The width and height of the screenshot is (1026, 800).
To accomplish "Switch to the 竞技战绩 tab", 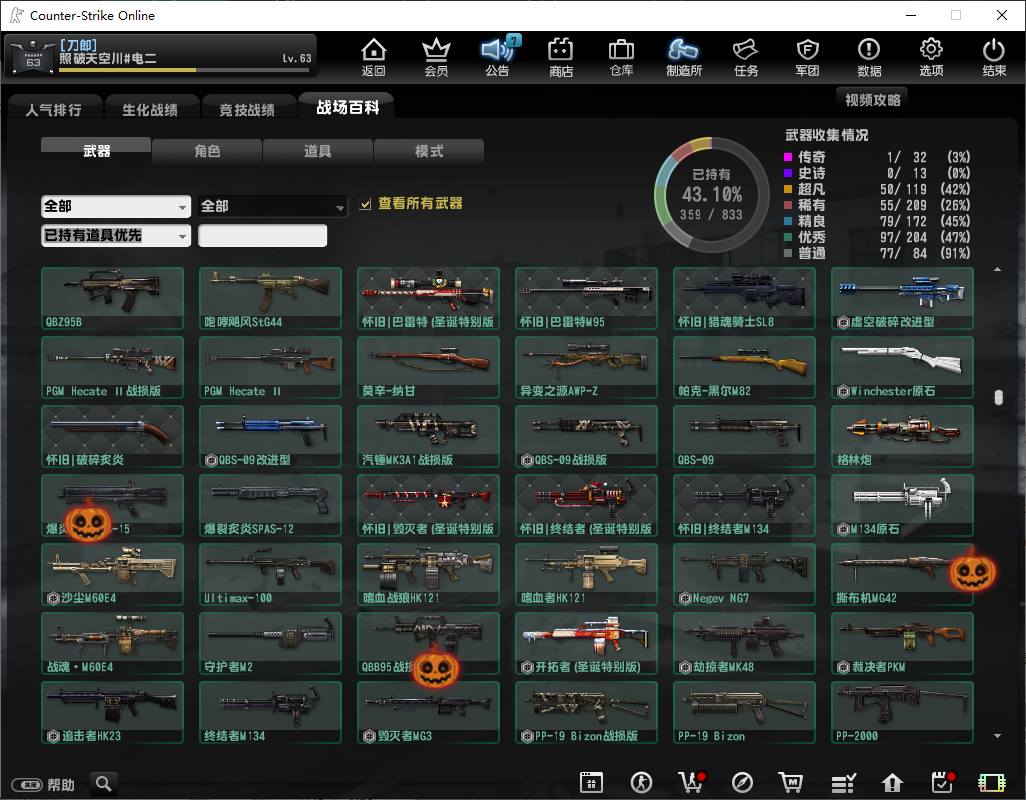I will click(247, 109).
